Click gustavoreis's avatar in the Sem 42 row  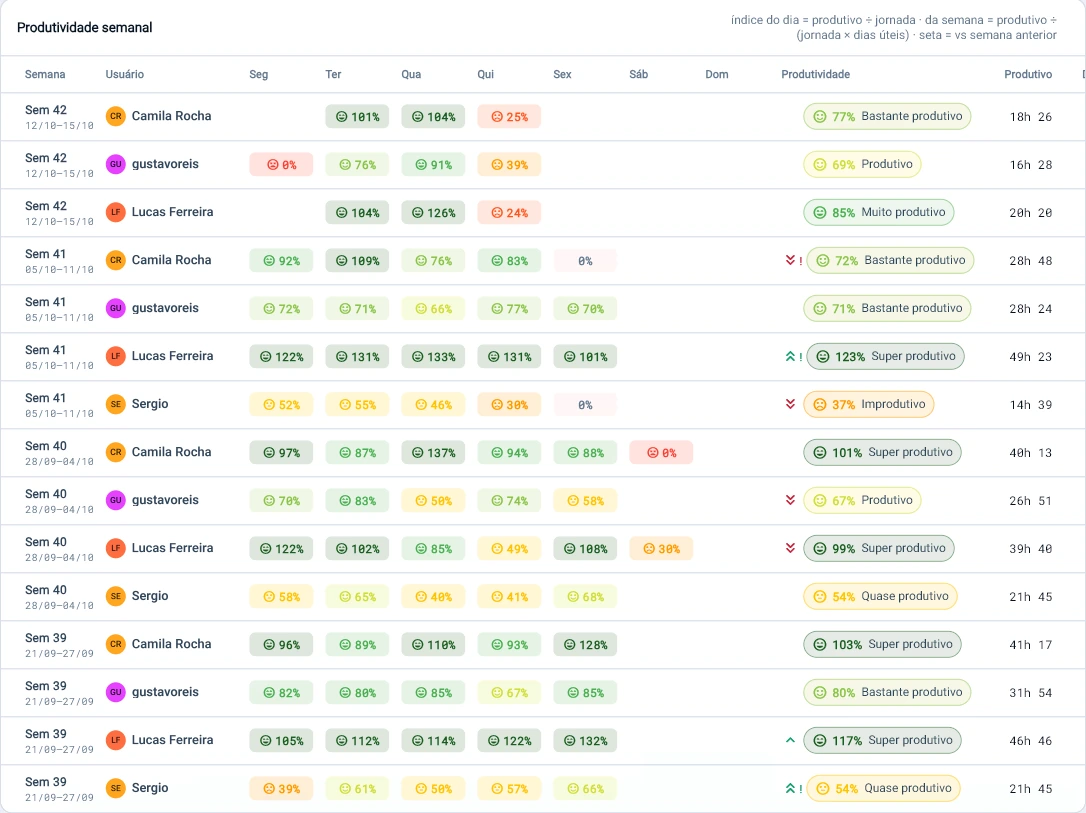pos(116,164)
